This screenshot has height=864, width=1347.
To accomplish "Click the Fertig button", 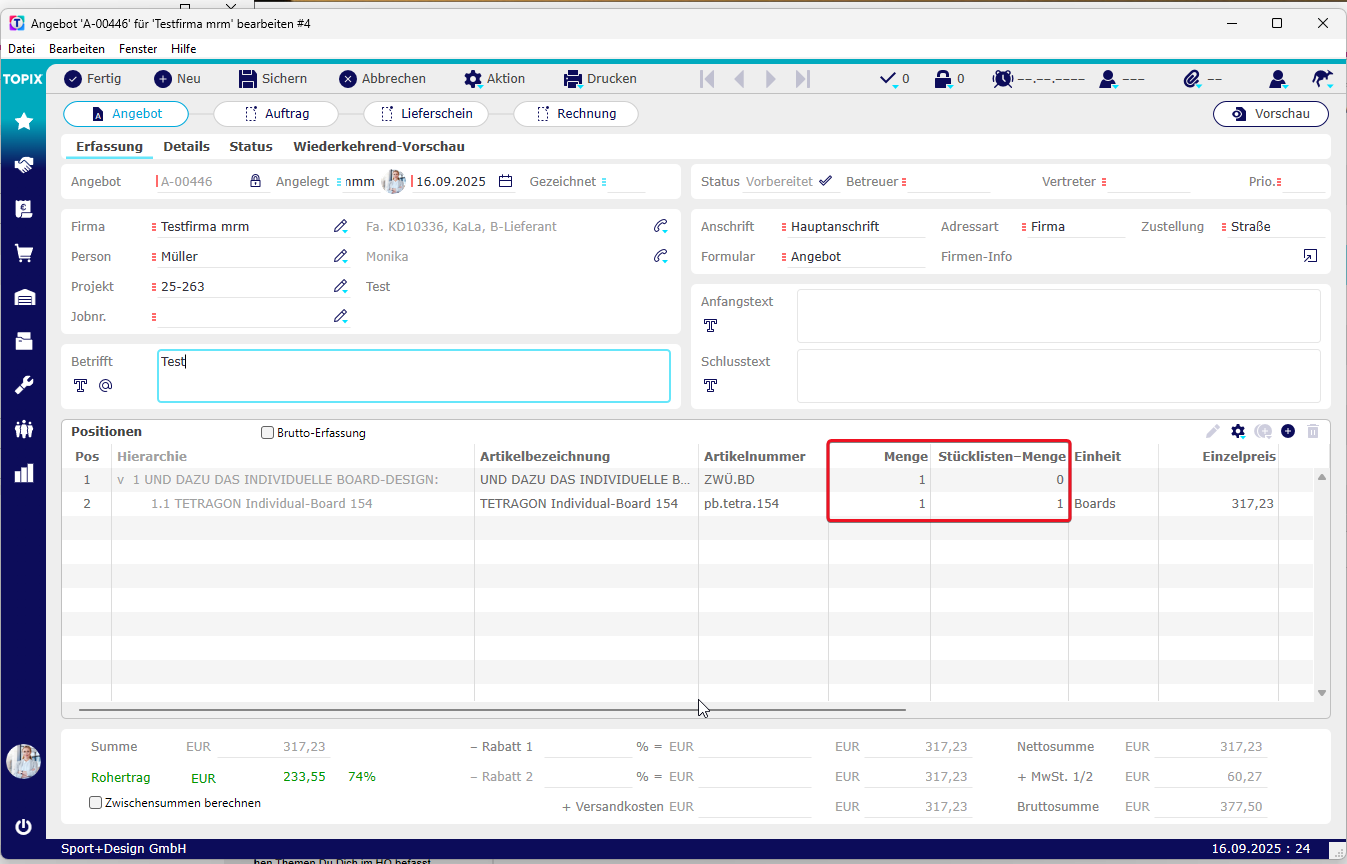I will point(92,78).
